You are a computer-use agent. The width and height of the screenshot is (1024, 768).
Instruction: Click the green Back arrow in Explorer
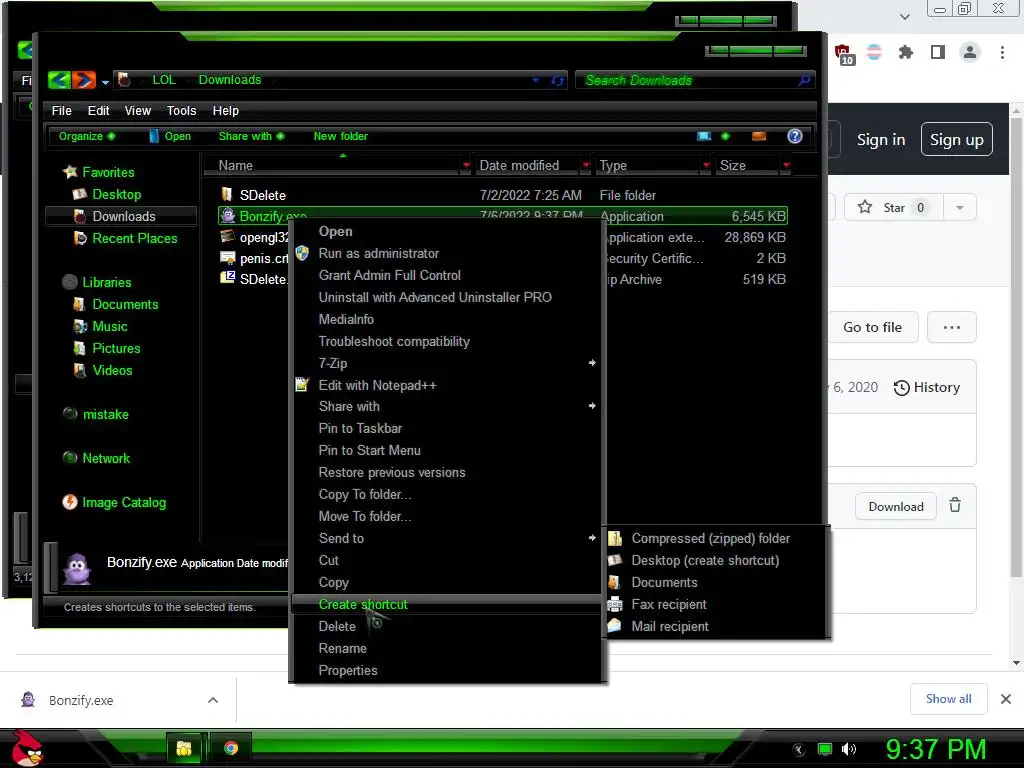tap(59, 80)
